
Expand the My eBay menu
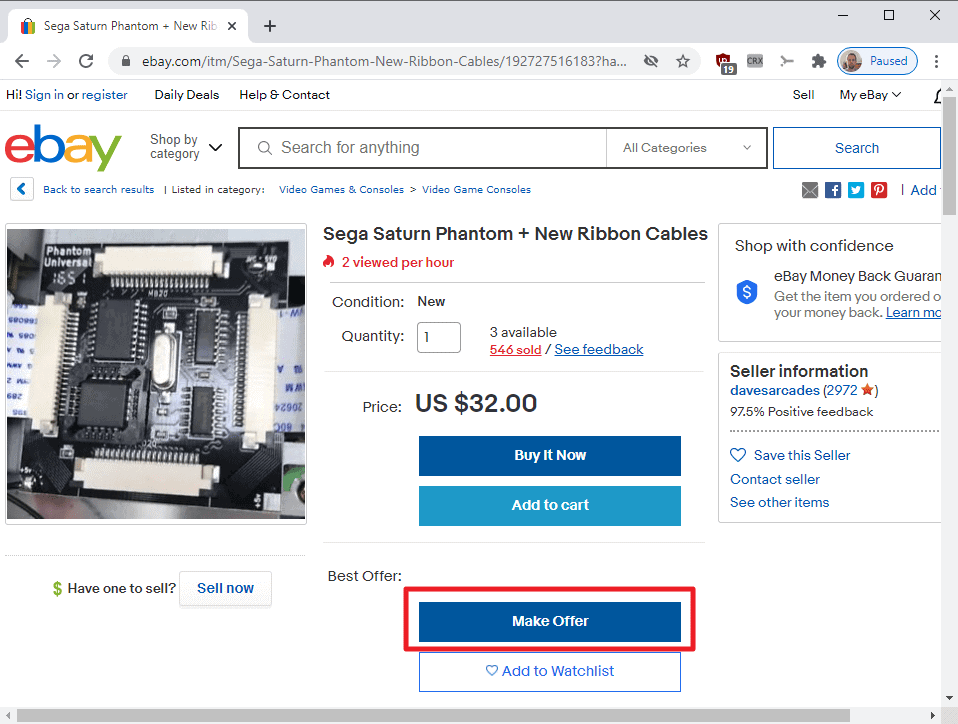coord(870,95)
